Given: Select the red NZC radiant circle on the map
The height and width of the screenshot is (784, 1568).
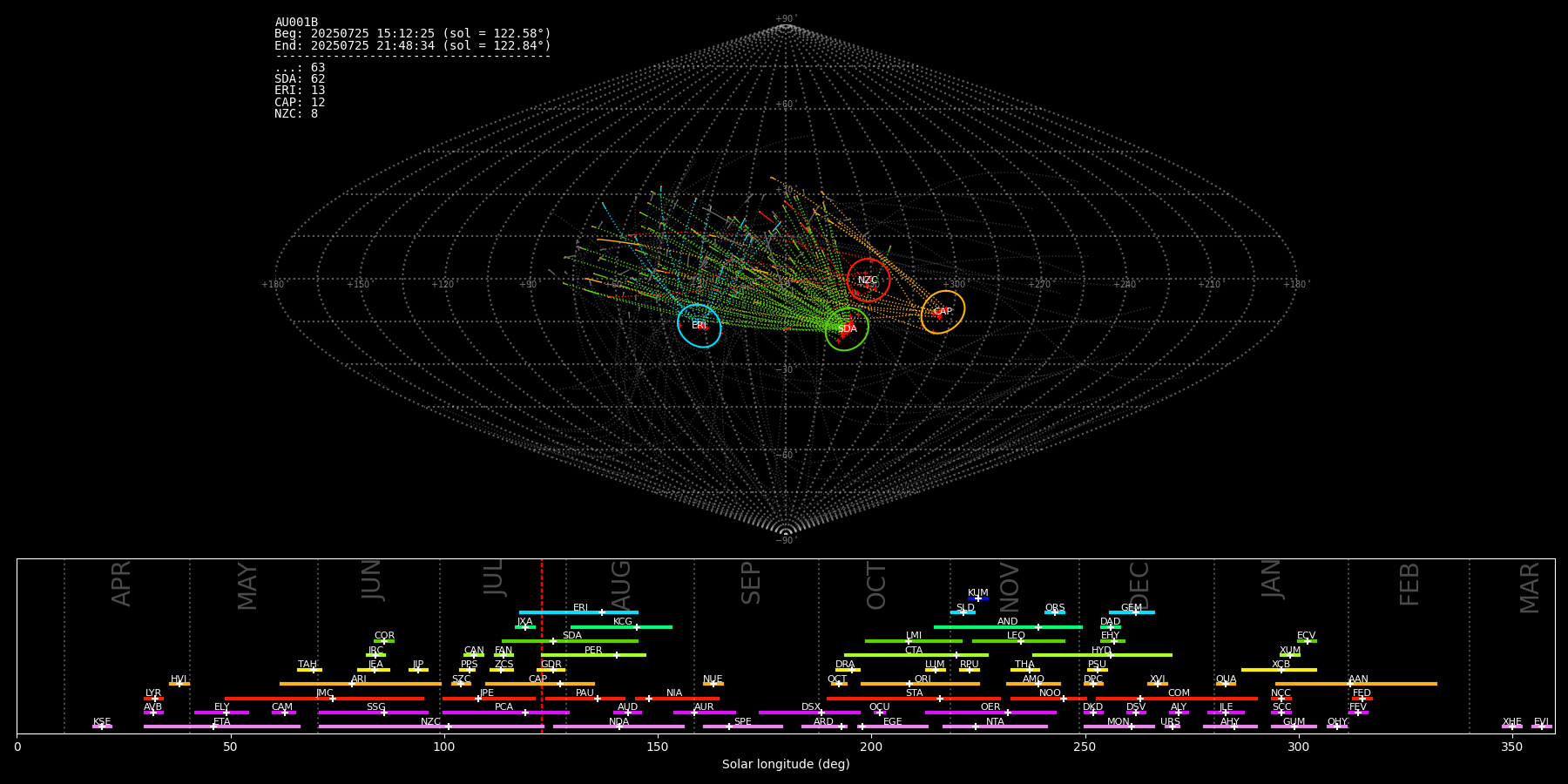Looking at the screenshot, I should pos(868,280).
